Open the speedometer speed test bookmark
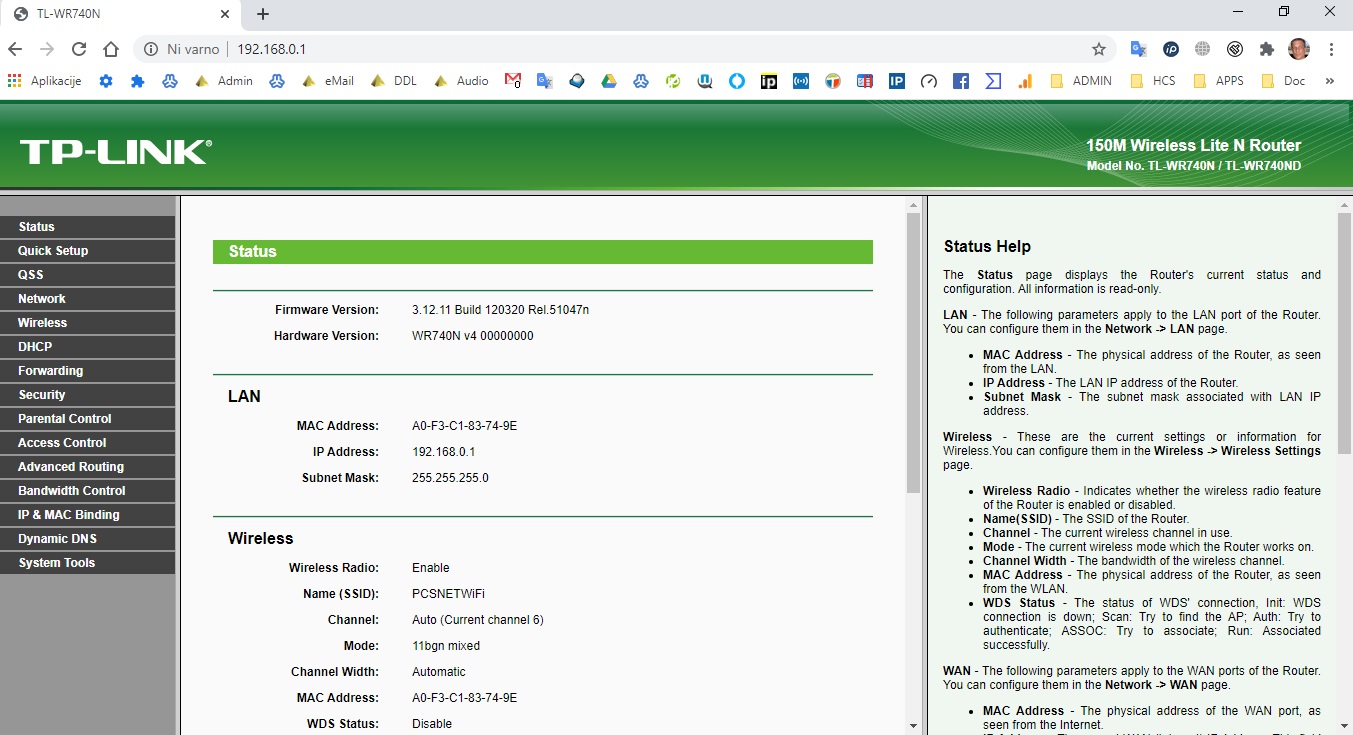Viewport: 1353px width, 735px height. 929,81
